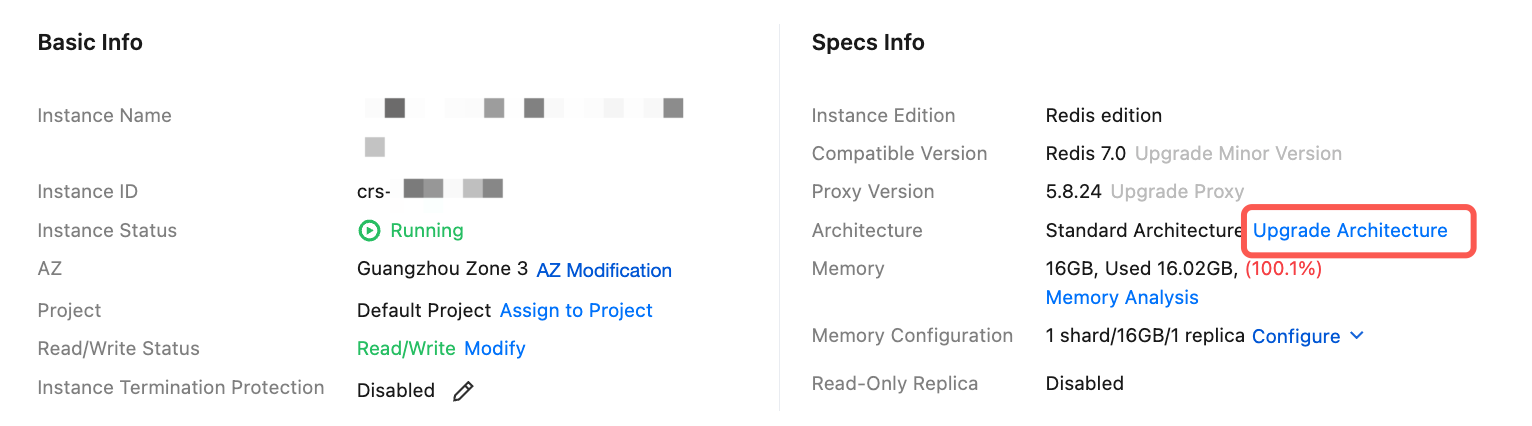This screenshot has width=1532, height=426.
Task: Click the green Running status icon
Action: pos(369,231)
